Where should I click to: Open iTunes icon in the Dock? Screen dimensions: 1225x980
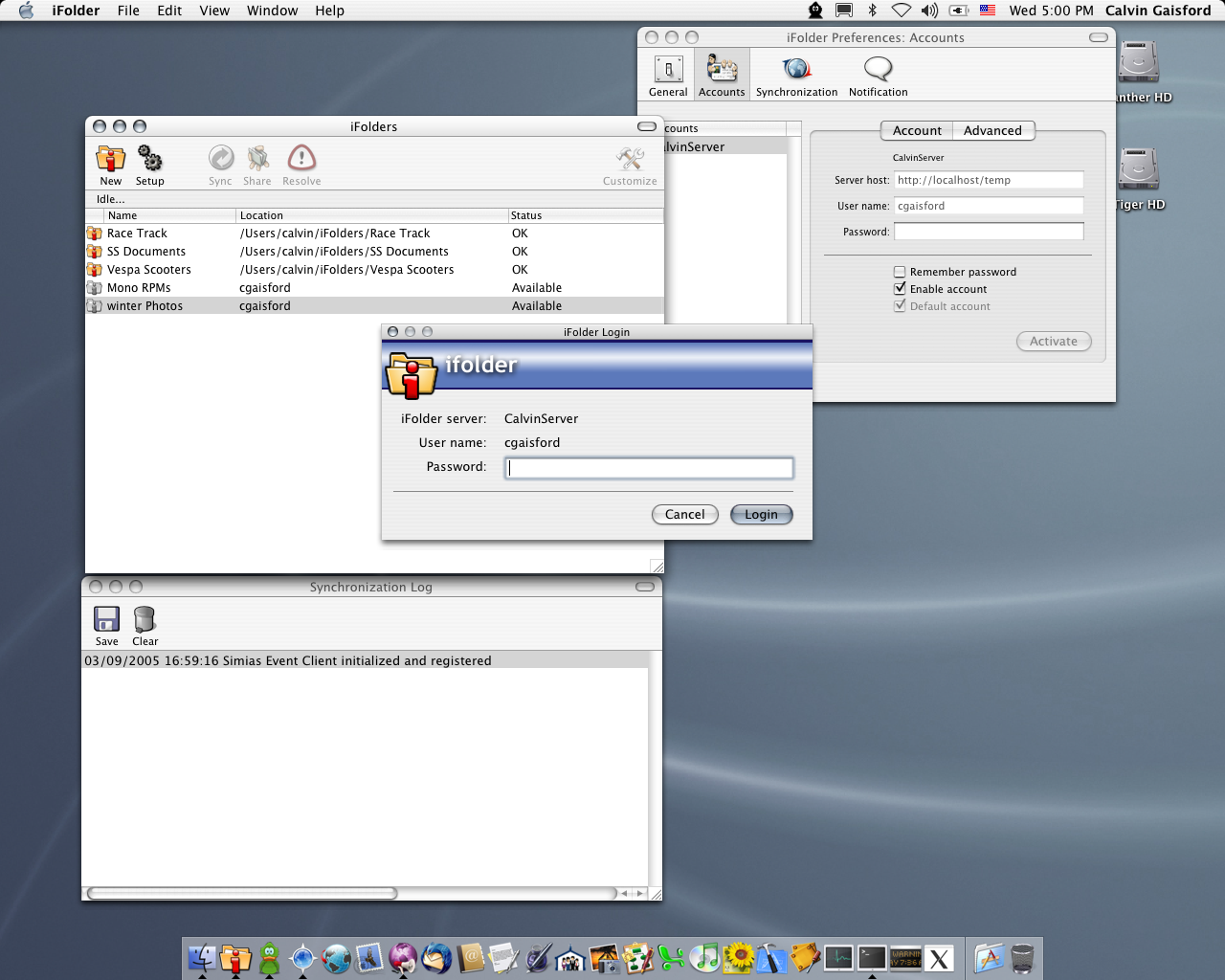coord(704,958)
